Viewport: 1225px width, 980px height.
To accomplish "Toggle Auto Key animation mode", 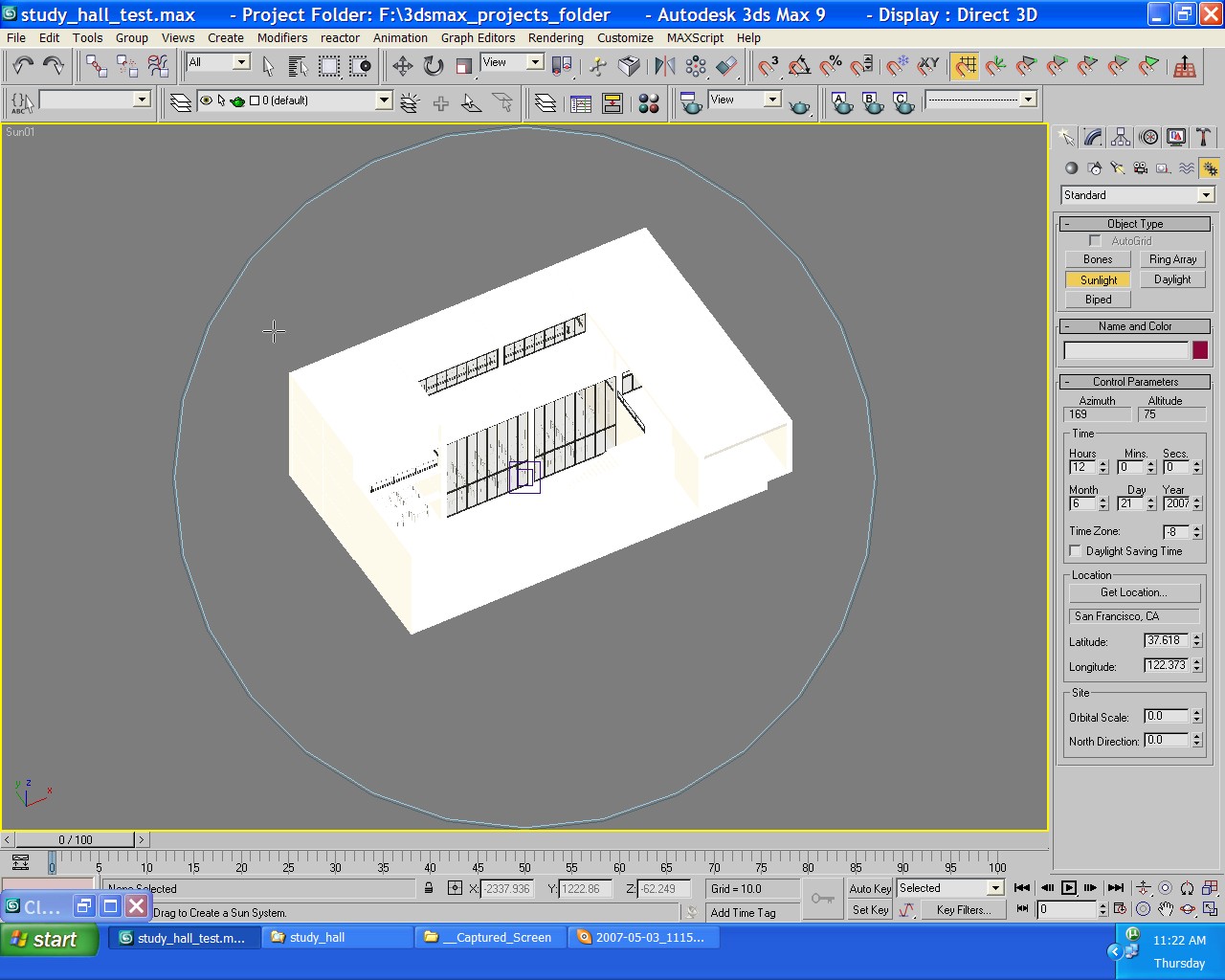I will tap(869, 888).
